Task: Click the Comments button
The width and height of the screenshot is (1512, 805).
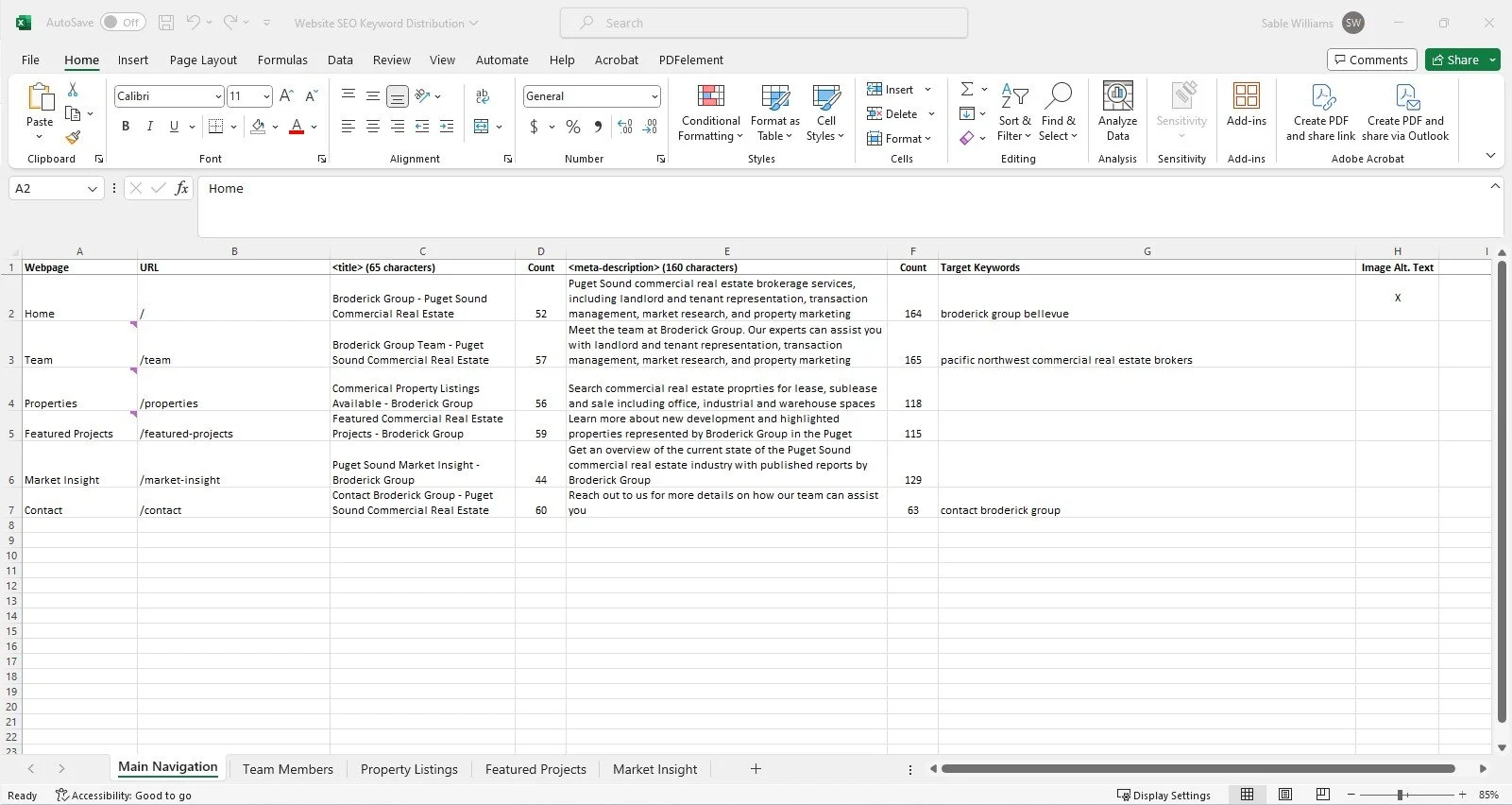Action: (1371, 60)
